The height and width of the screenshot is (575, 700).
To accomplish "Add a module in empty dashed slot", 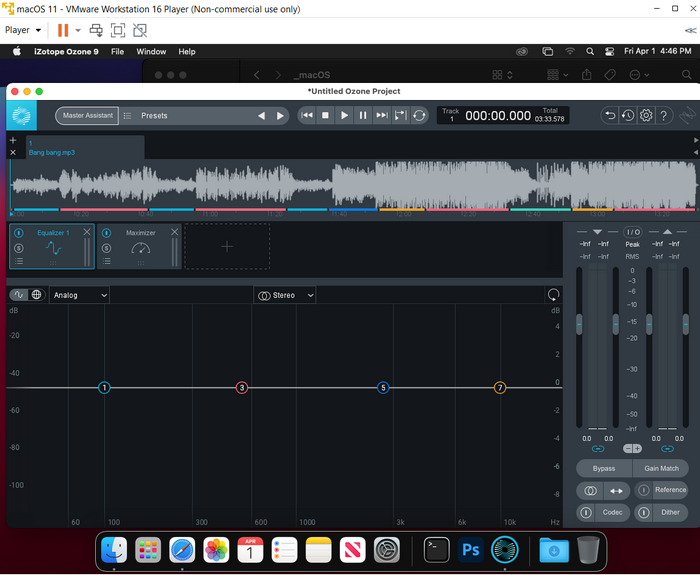I will tap(227, 246).
